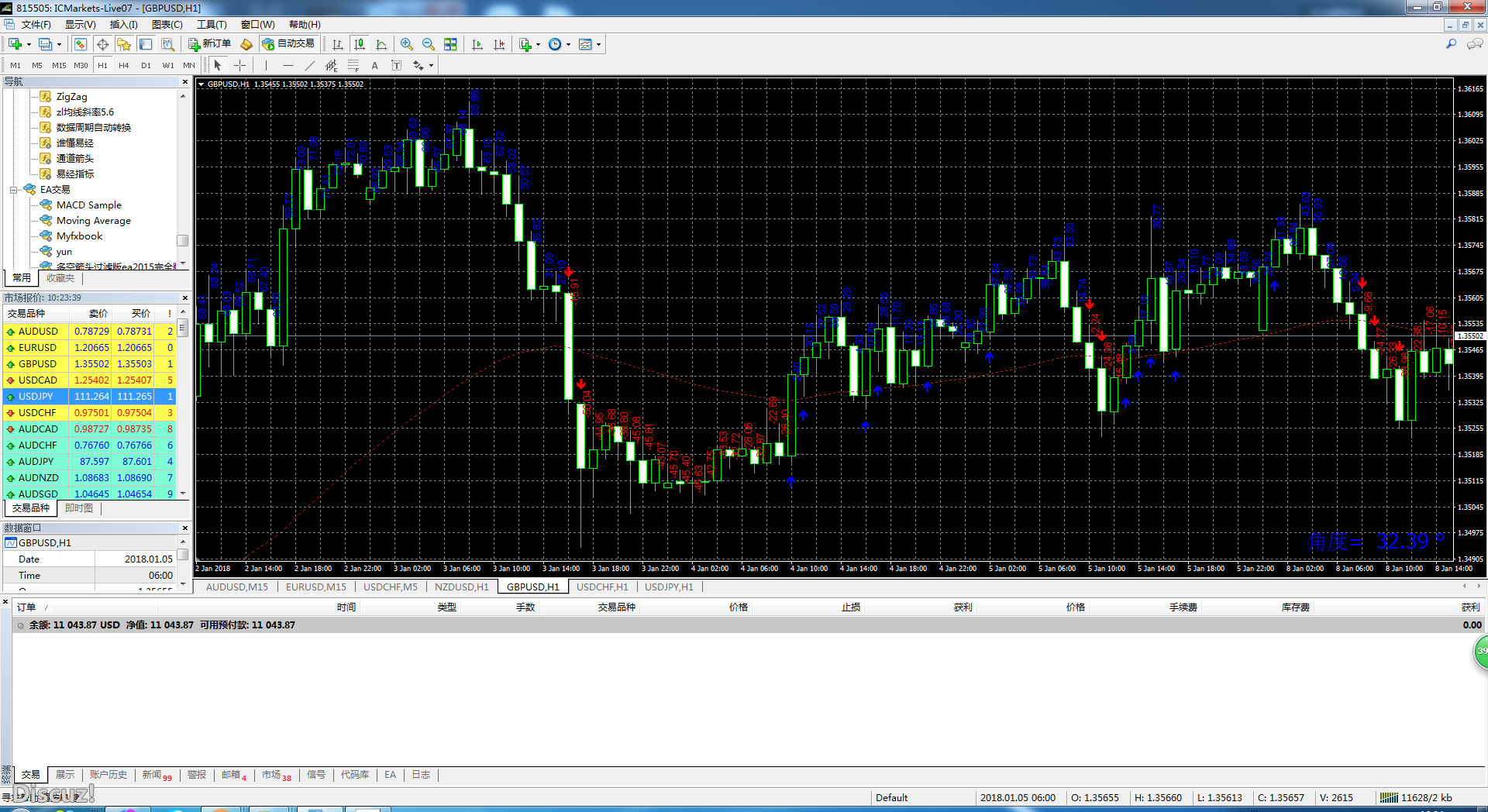1488x812 pixels.
Task: Switch chart to candlesticks mode
Action: click(x=359, y=44)
